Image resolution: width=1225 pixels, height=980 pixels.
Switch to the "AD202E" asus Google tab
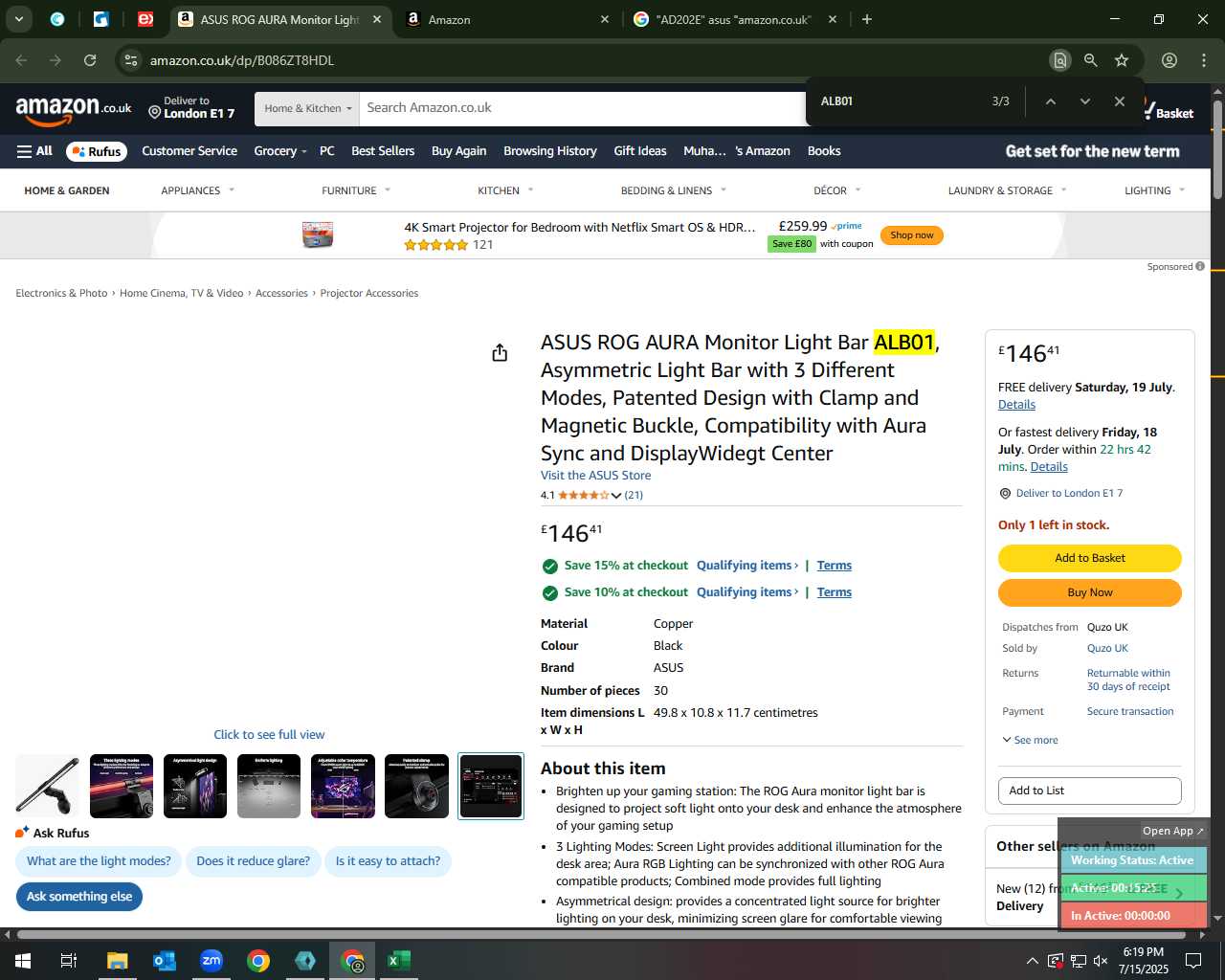pyautogui.click(x=735, y=19)
